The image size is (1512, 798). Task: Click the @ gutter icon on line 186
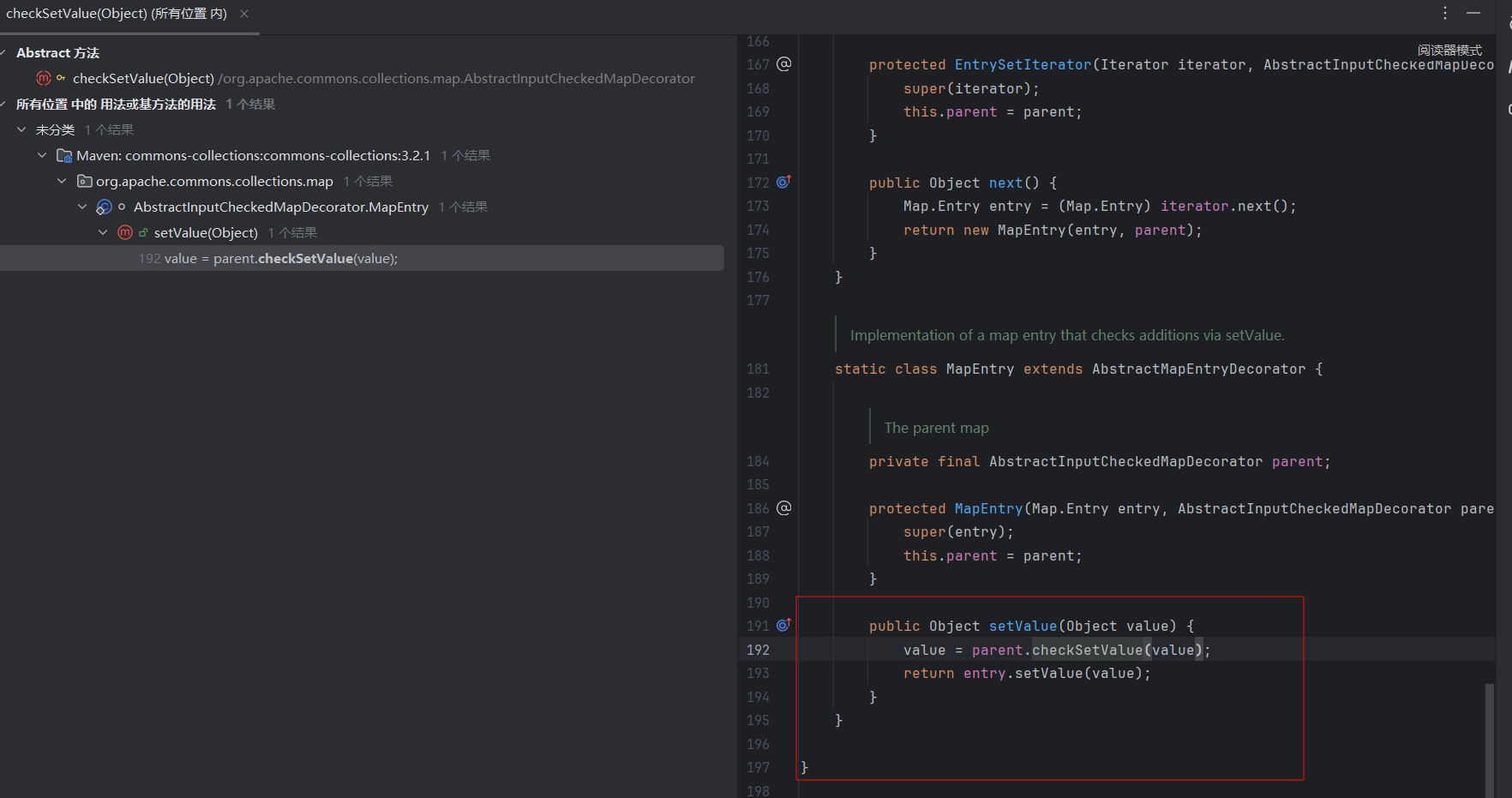[x=783, y=508]
